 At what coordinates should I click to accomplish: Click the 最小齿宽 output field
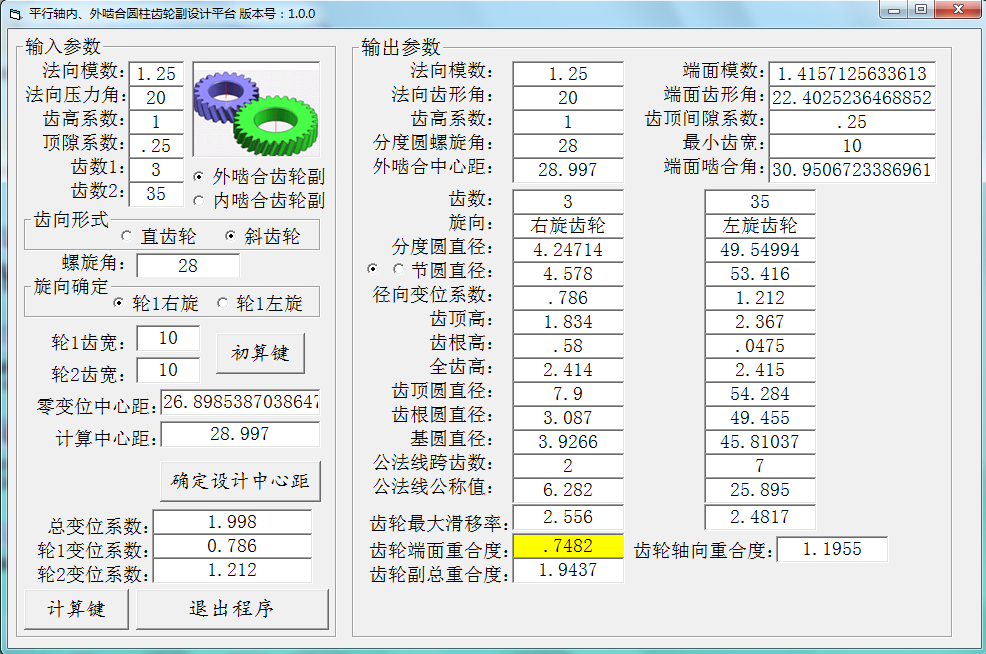(852, 145)
